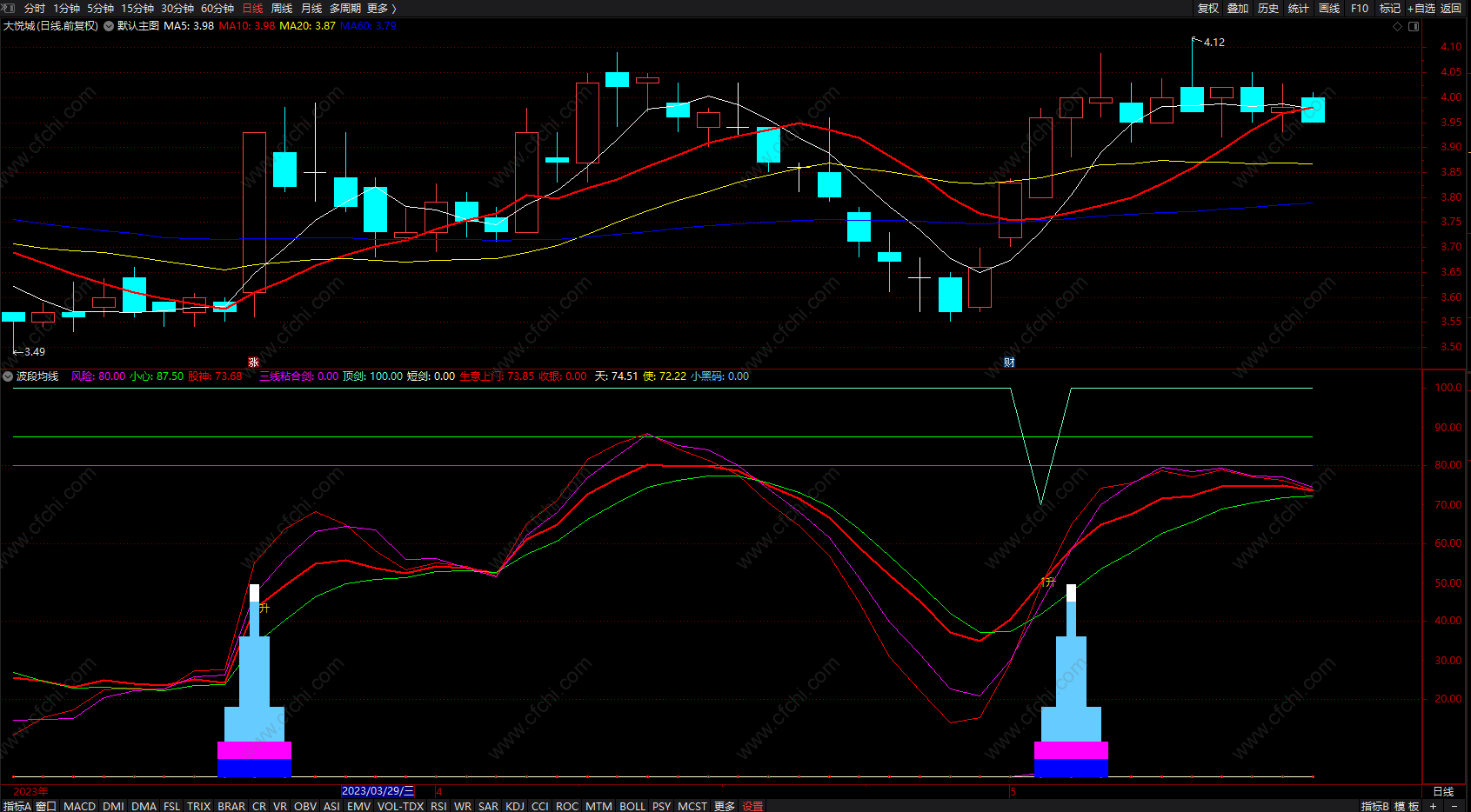Switch sub-chart to WR indicator
The width and height of the screenshot is (1471, 812).
click(x=463, y=806)
